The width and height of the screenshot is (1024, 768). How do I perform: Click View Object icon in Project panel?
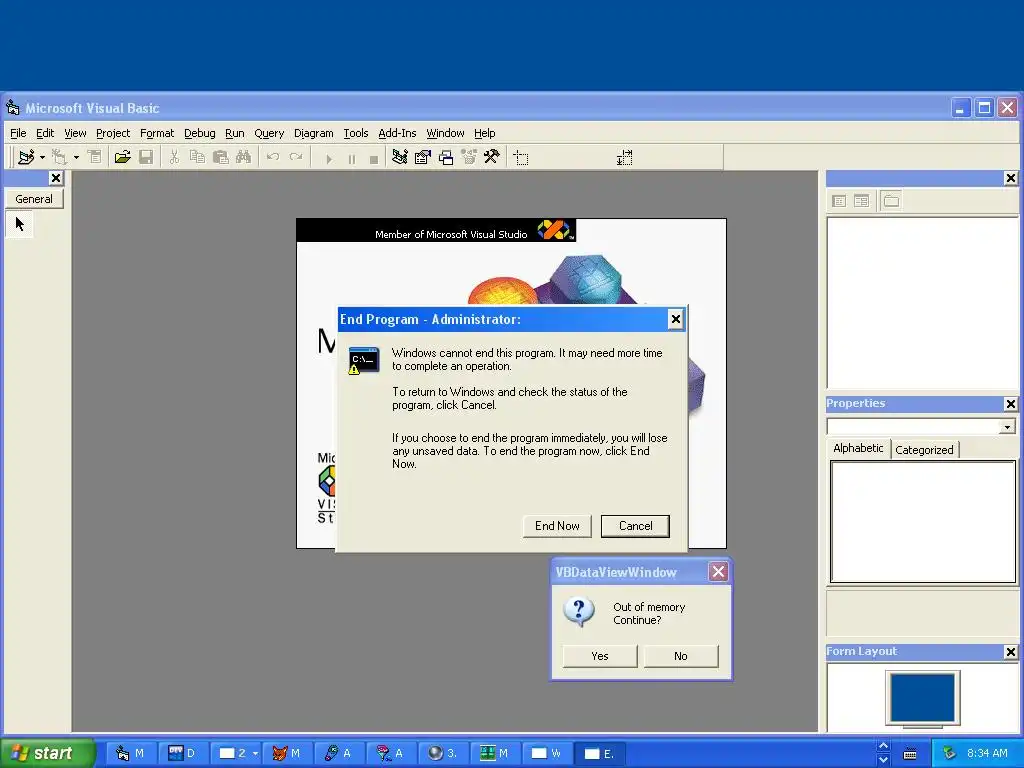tap(861, 201)
